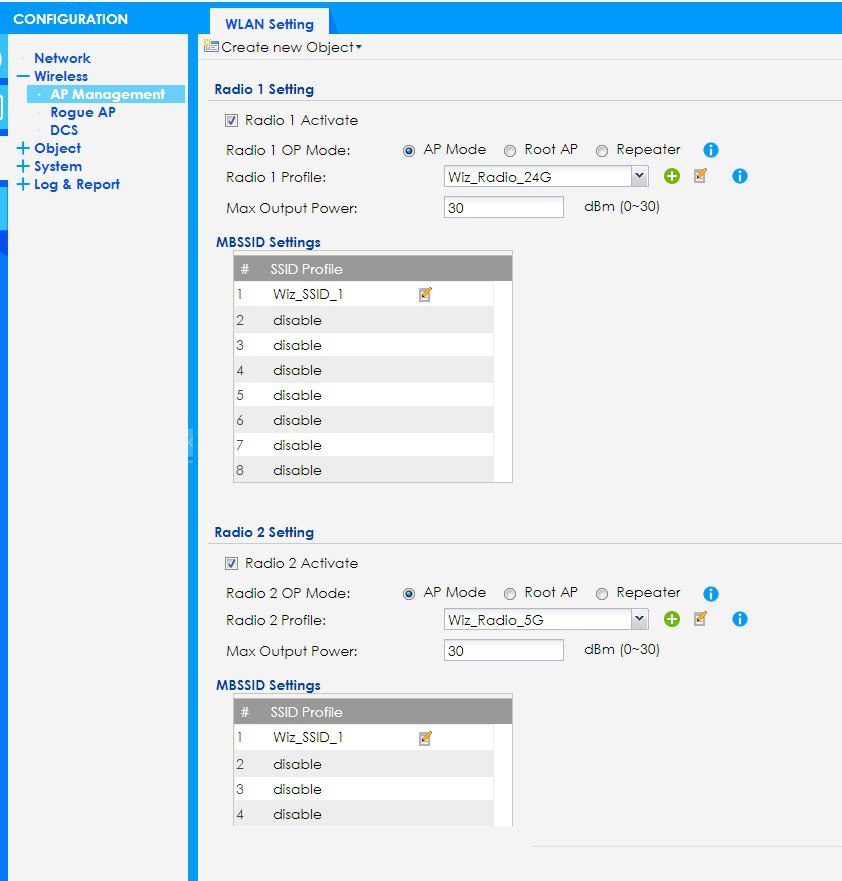Toggle the Radio 2 Activate checkbox
This screenshot has width=842, height=881.
(231, 563)
